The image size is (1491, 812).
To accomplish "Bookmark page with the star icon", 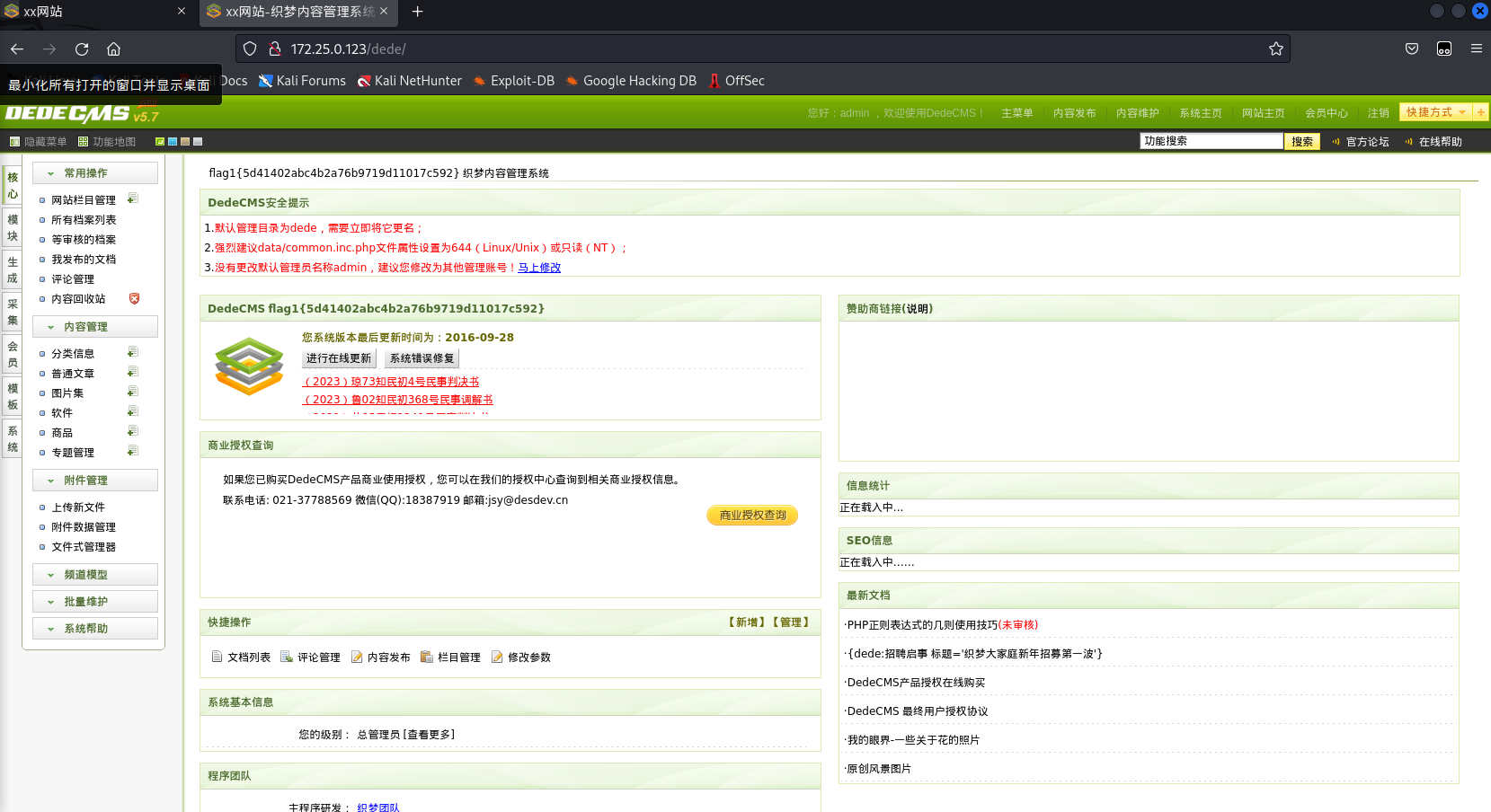I will (x=1276, y=49).
